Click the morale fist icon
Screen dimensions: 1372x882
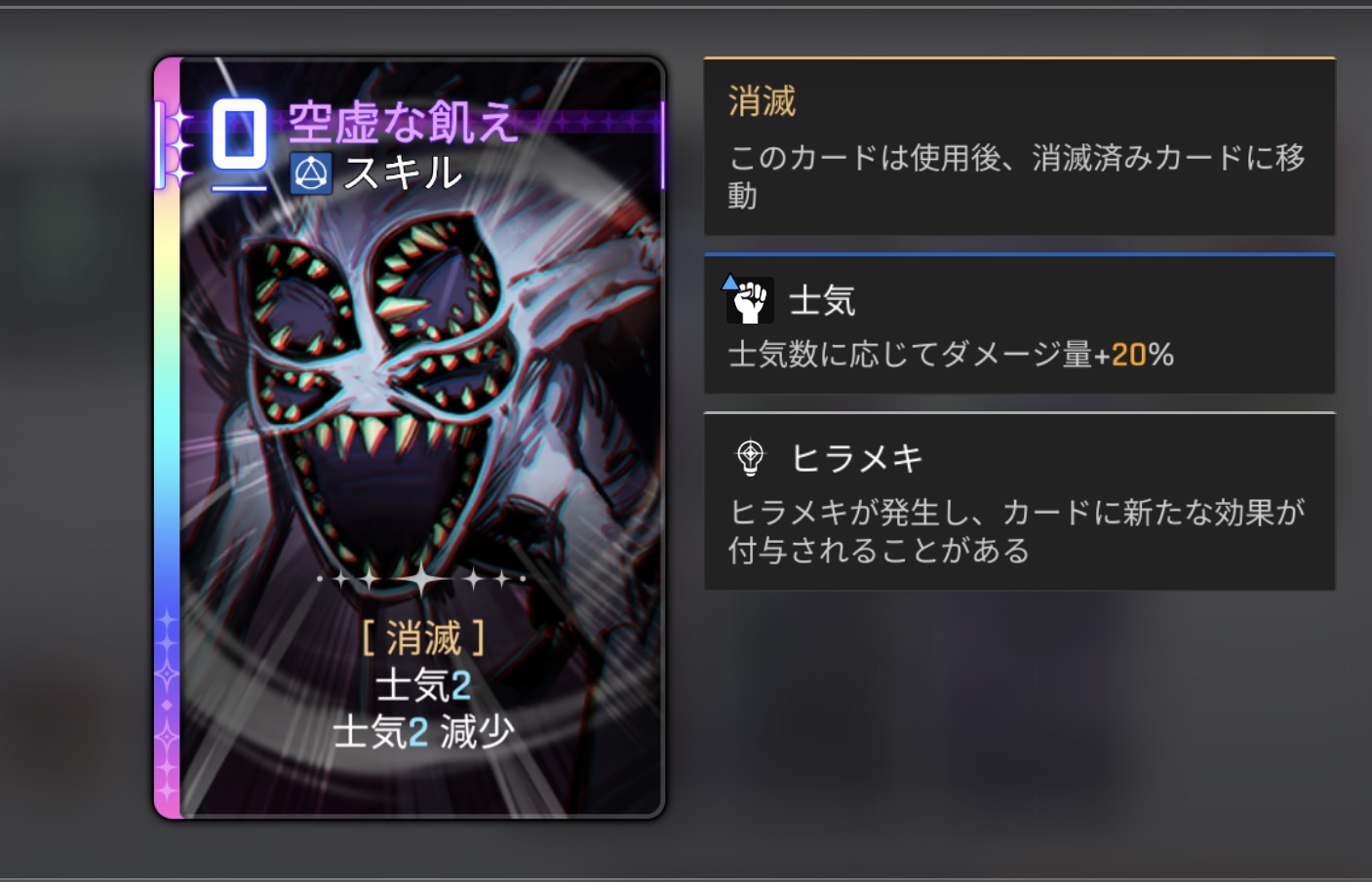click(x=749, y=299)
